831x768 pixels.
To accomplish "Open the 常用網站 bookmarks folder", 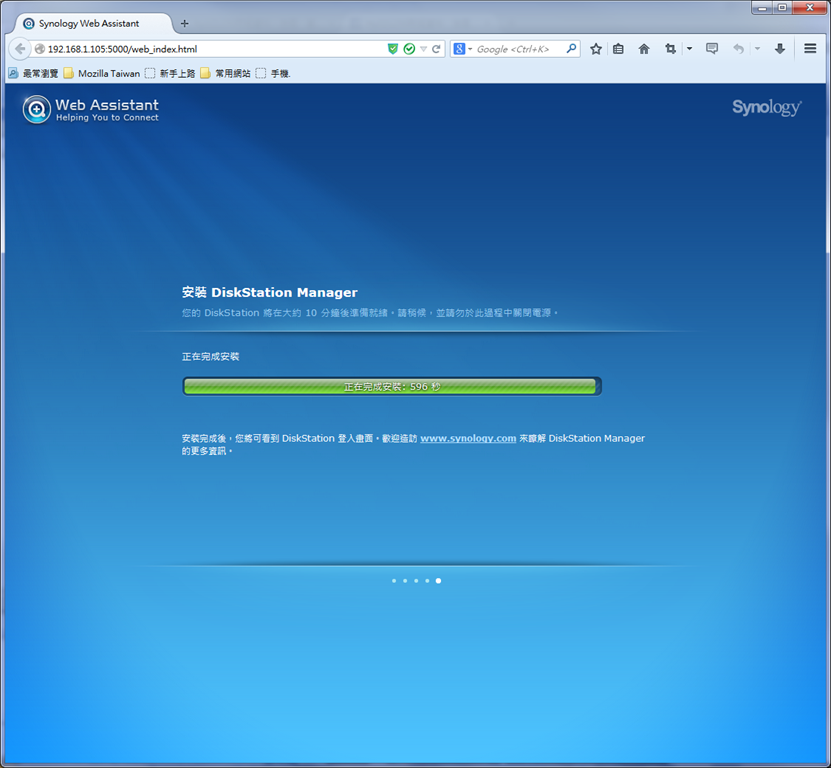I will [225, 73].
